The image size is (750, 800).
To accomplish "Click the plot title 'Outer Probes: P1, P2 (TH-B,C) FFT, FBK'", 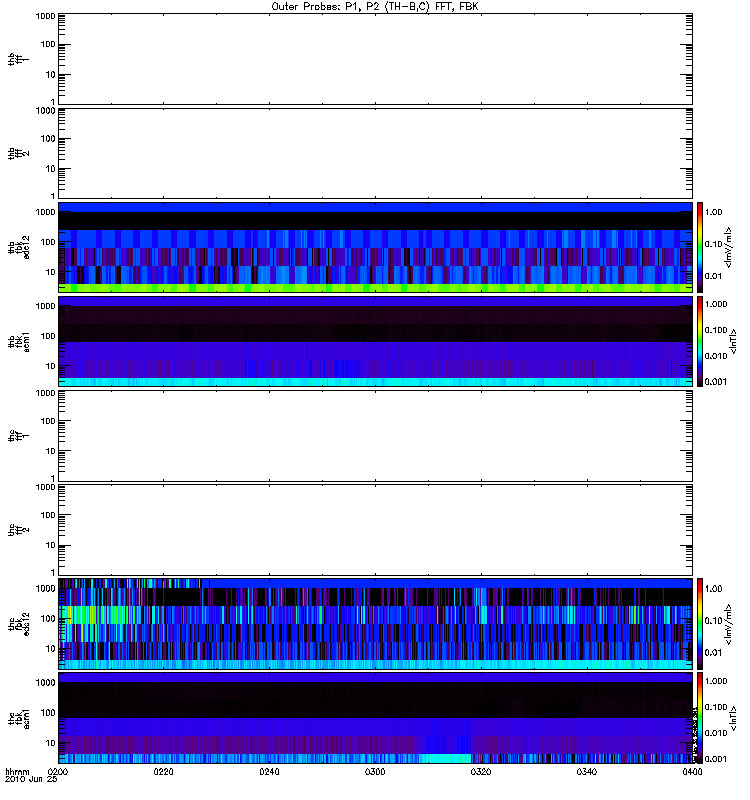I will tap(375, 7).
